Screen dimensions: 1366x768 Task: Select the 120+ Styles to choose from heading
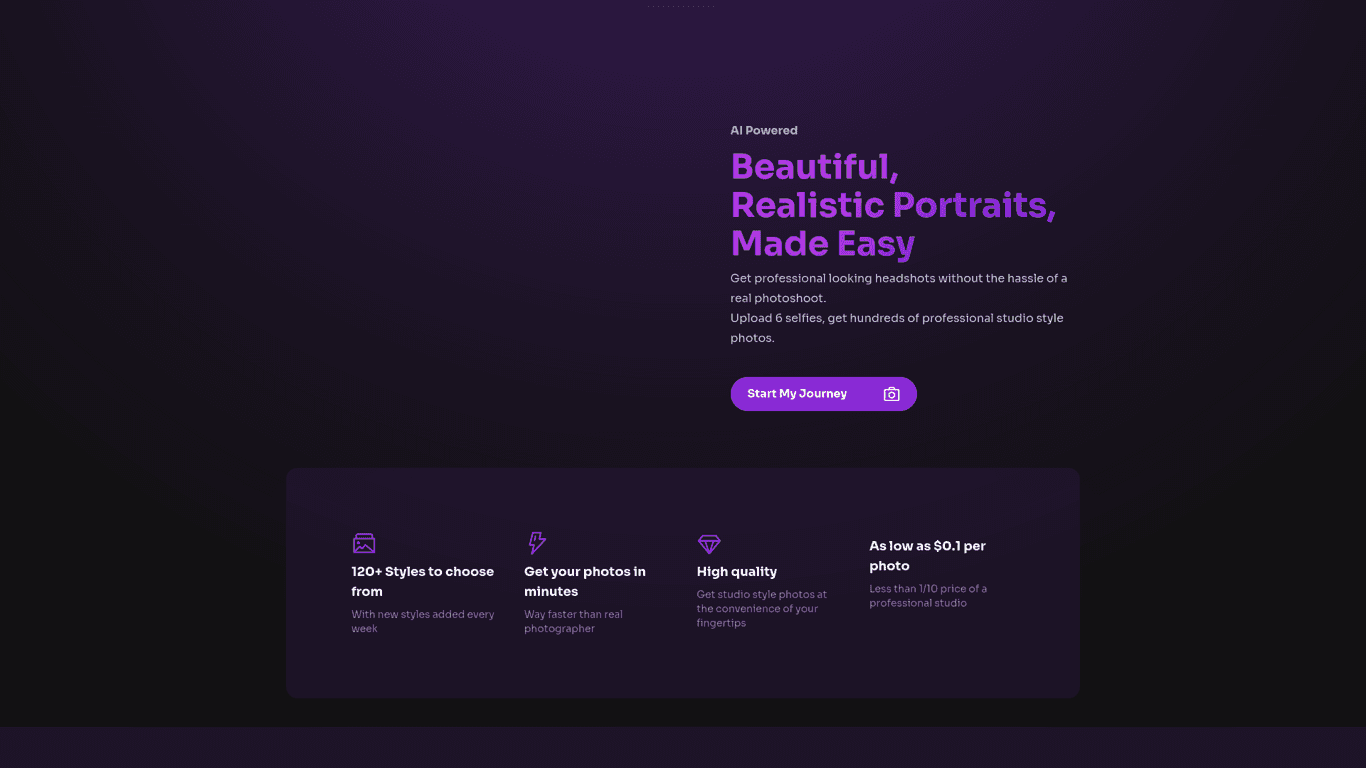[x=423, y=581]
